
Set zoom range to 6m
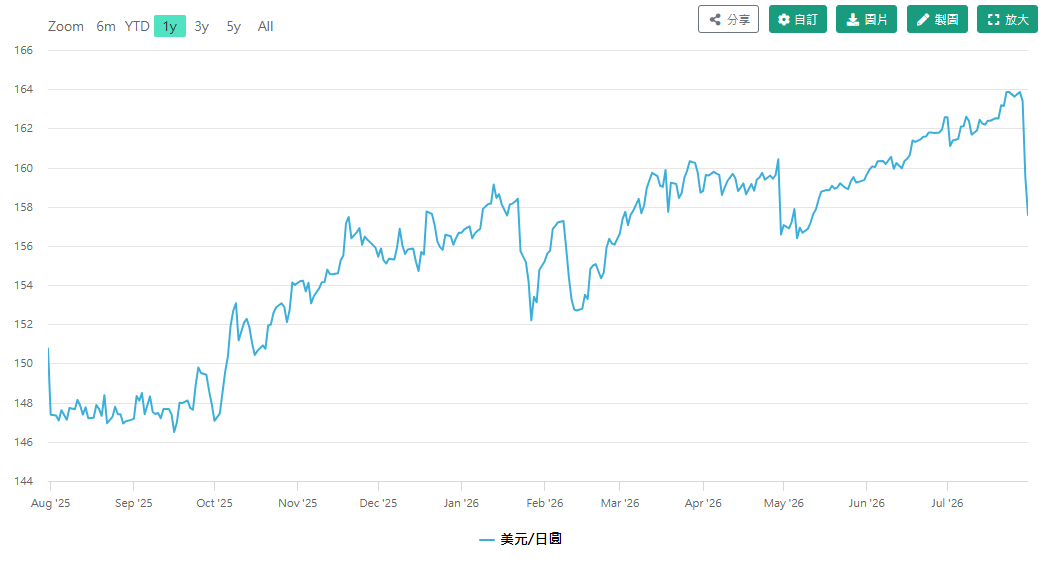(106, 26)
